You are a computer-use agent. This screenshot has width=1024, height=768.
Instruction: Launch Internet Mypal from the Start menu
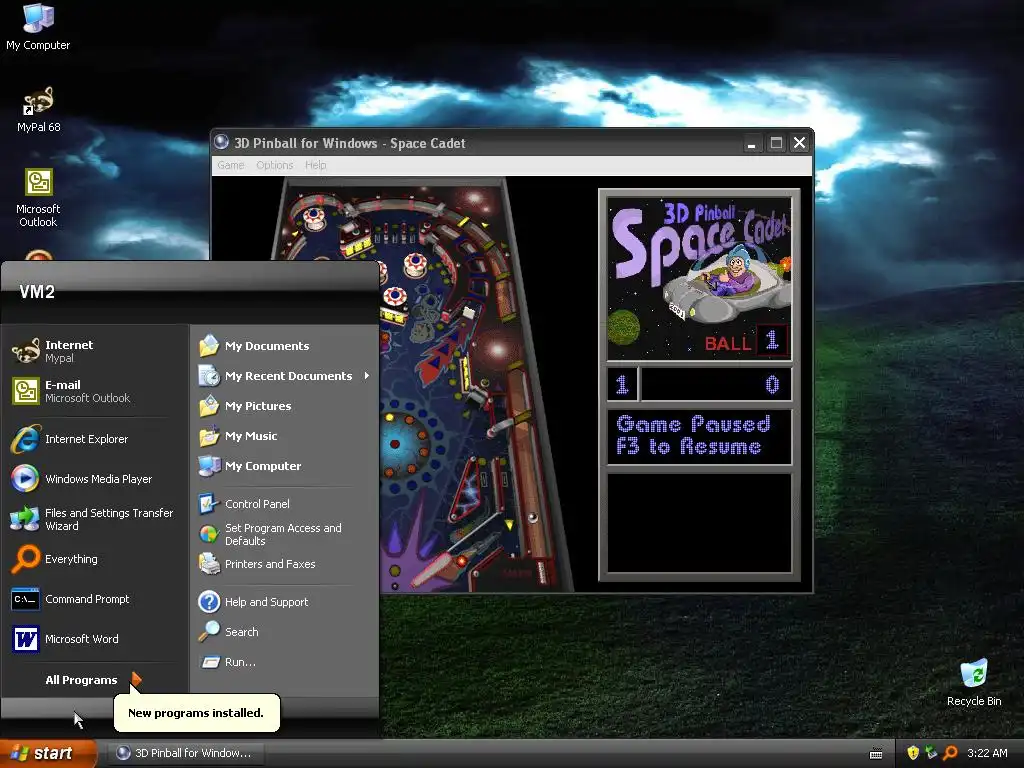(95, 351)
